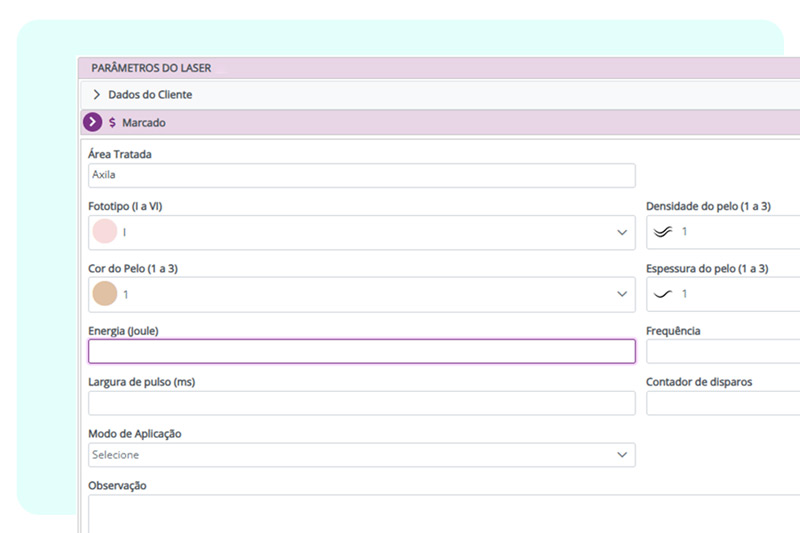800x533 pixels.
Task: Click the chevron icon before Dados do Cliente
Action: [96, 94]
